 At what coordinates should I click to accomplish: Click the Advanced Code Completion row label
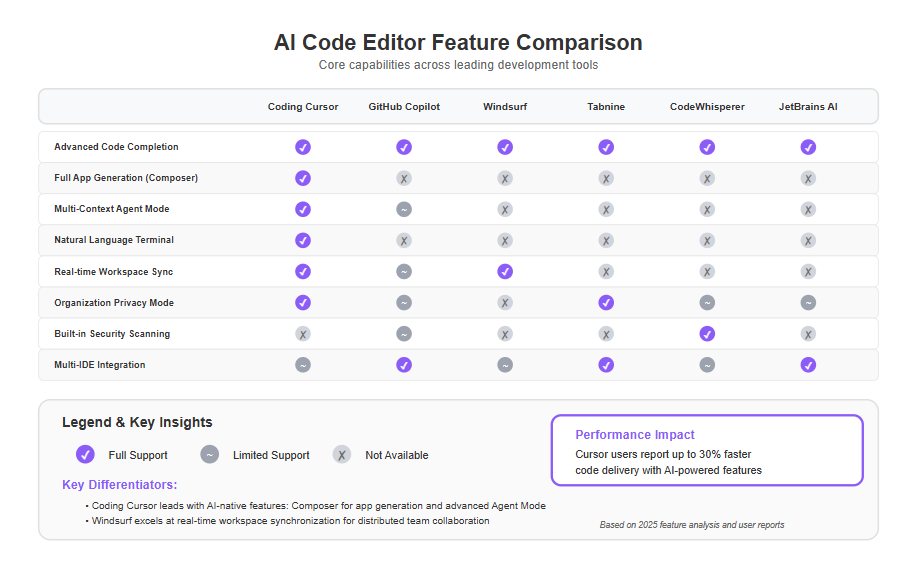[116, 147]
